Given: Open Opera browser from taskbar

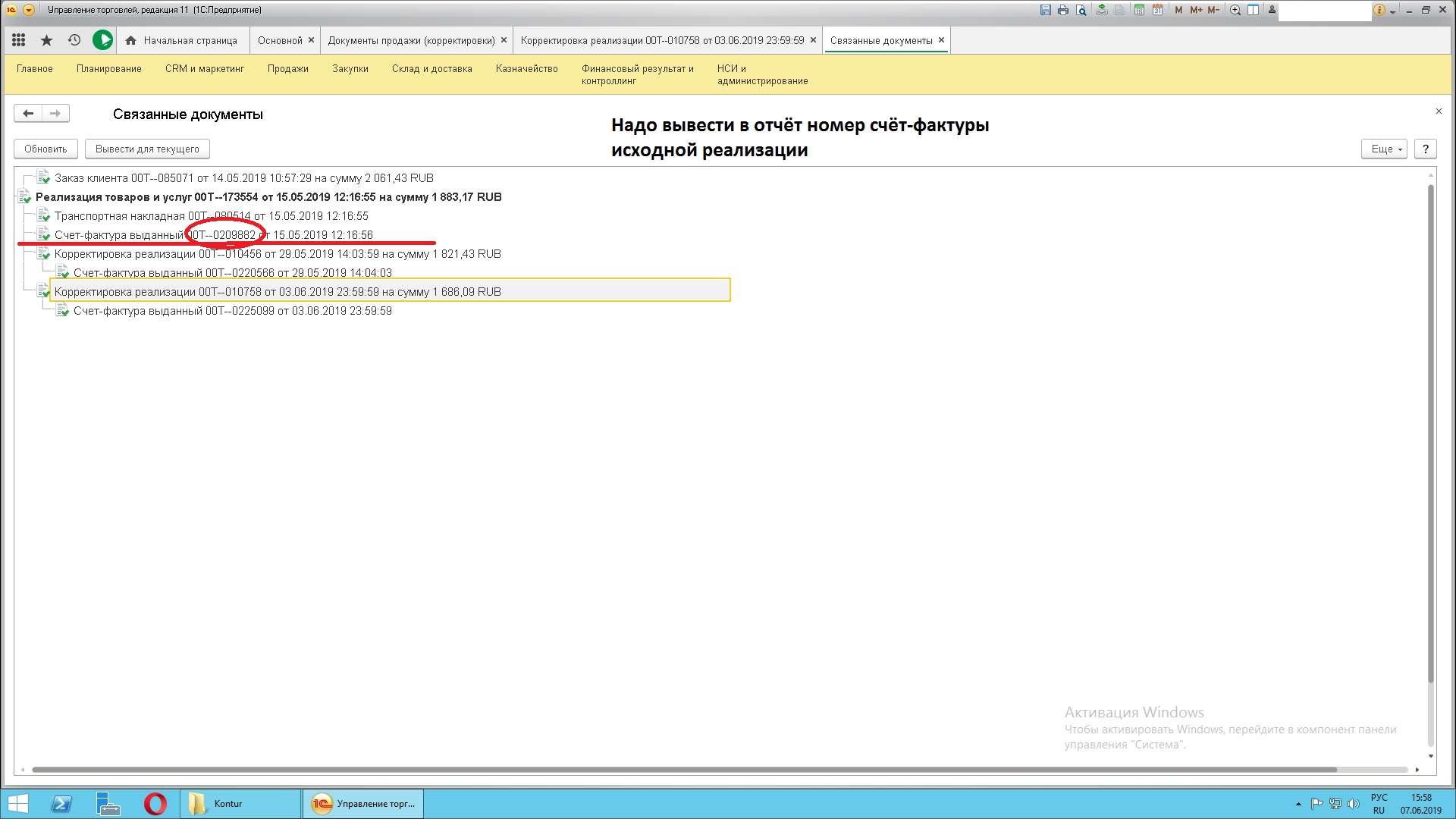Looking at the screenshot, I should tap(155, 803).
